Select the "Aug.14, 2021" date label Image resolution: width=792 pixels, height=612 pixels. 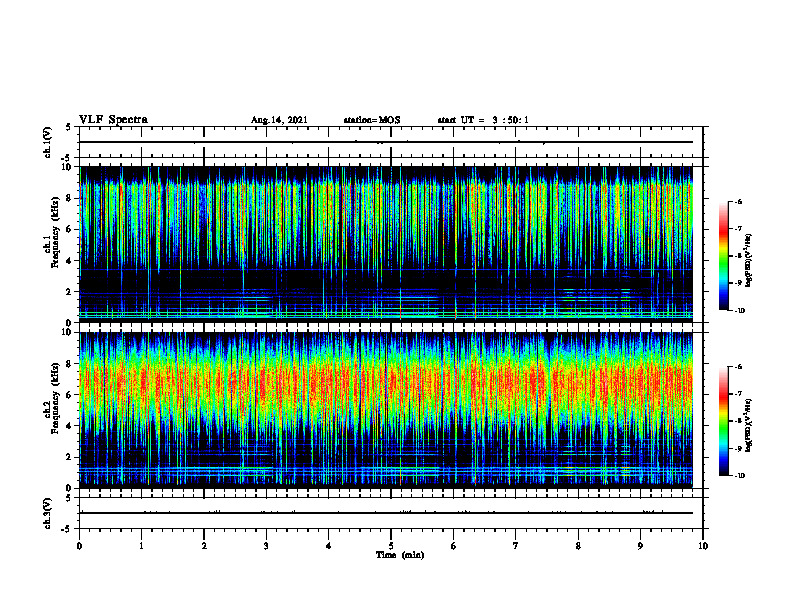tap(279, 120)
